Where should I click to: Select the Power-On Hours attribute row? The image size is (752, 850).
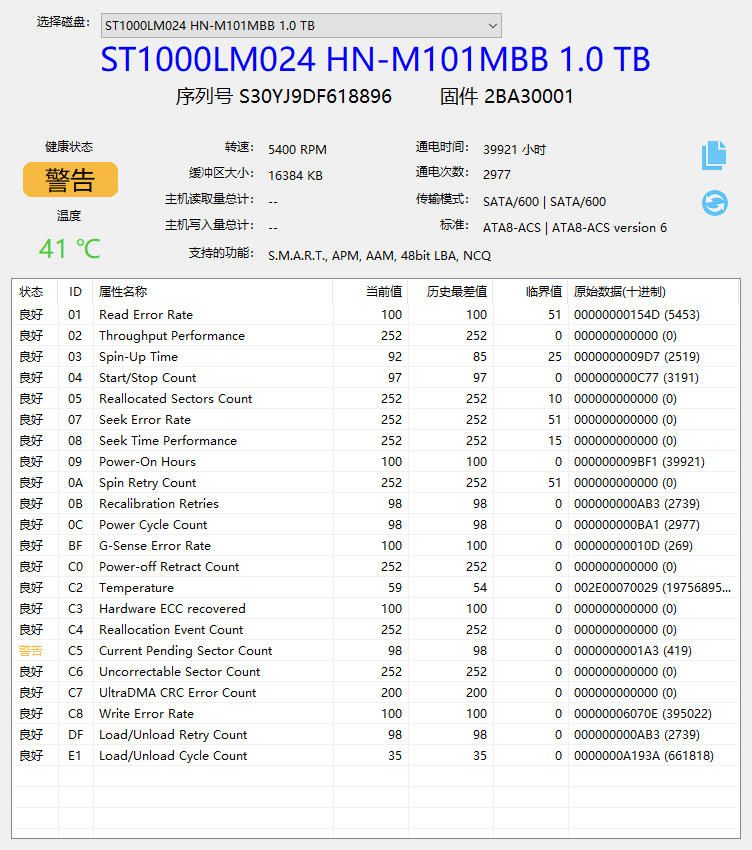coord(147,462)
